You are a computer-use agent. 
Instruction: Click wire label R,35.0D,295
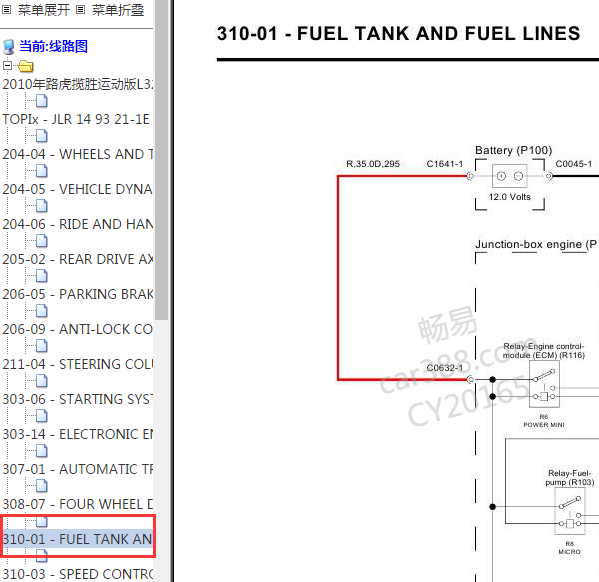(x=373, y=164)
